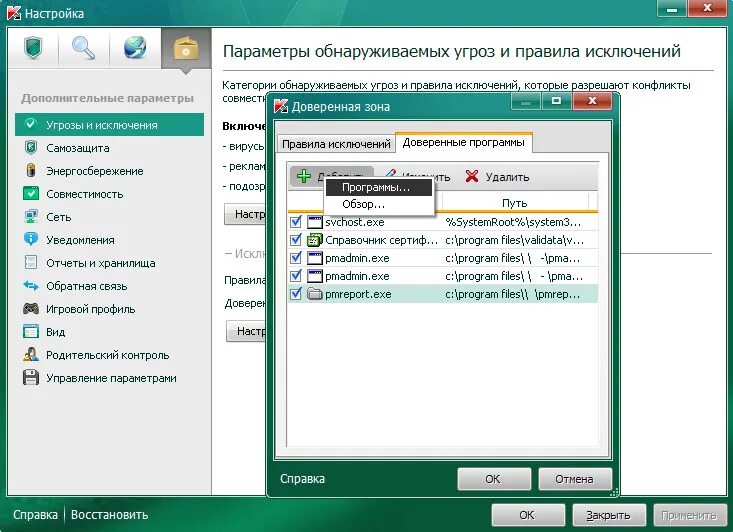Open the Protection Center shield tab
The image size is (733, 532).
33,48
